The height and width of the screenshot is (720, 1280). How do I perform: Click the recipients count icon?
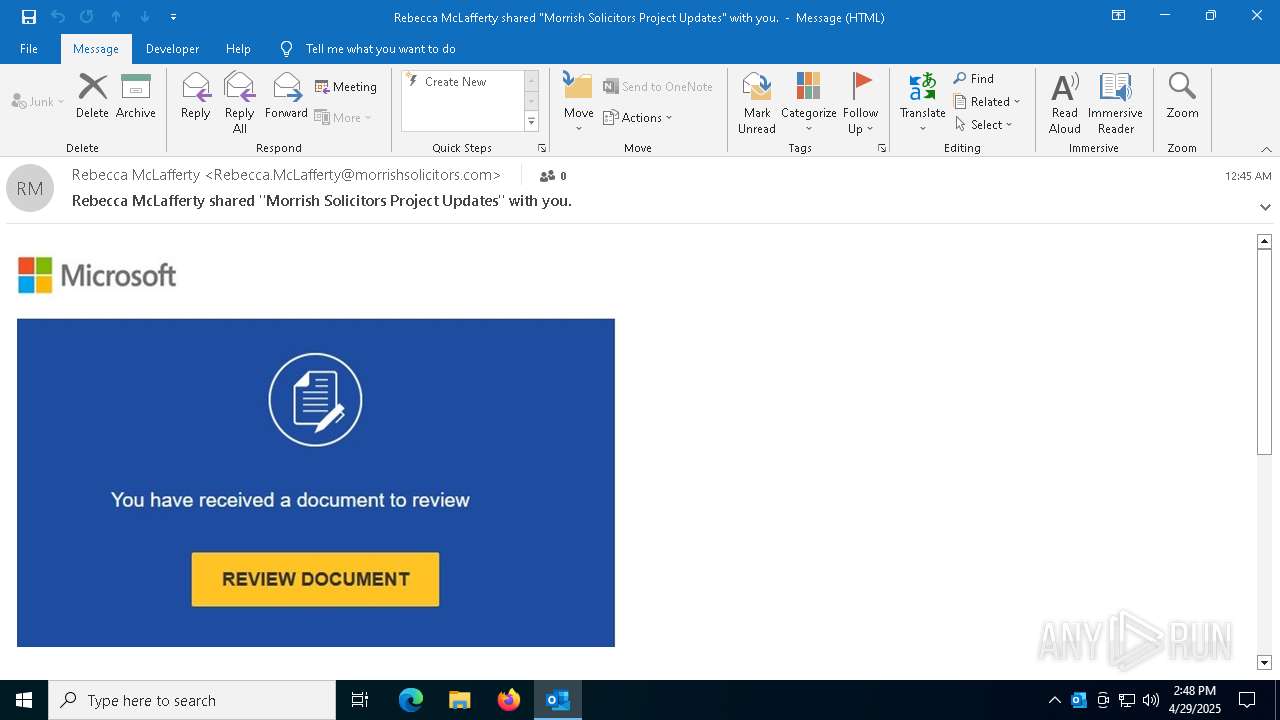pos(553,176)
